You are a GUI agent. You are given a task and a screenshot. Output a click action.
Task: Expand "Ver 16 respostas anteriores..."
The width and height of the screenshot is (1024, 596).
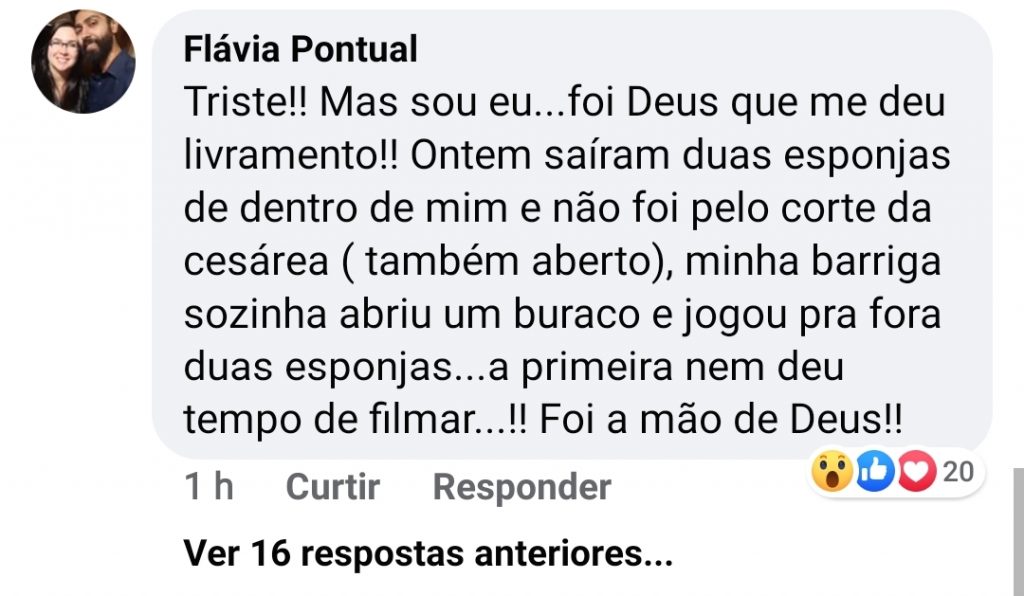pyautogui.click(x=428, y=552)
